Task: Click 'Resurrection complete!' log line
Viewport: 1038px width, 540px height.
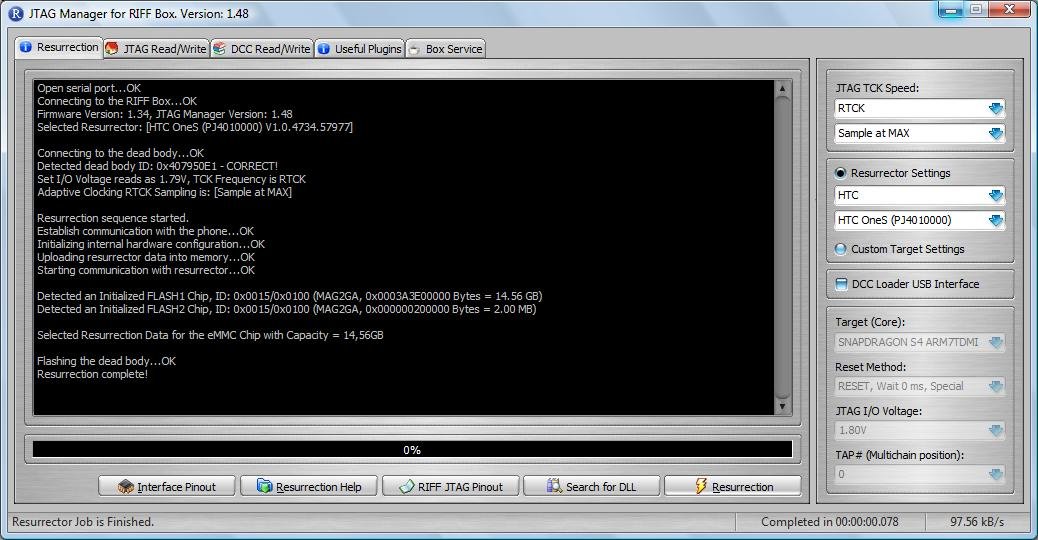Action: [92, 375]
